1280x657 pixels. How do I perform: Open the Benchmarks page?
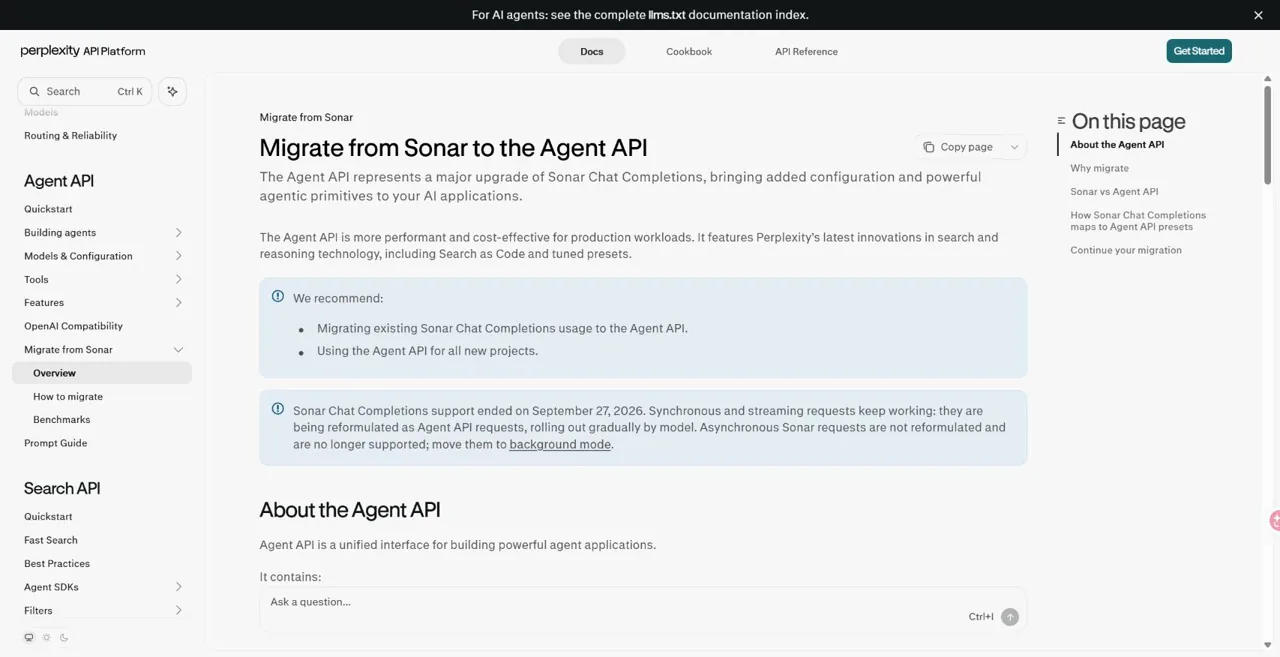(x=62, y=420)
